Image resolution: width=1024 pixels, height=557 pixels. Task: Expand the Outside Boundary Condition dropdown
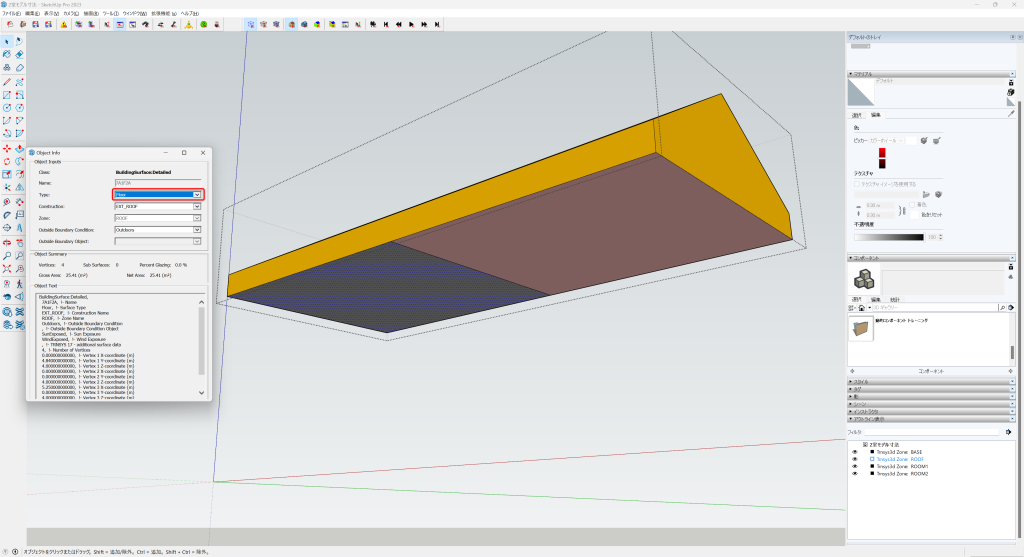pyautogui.click(x=197, y=229)
